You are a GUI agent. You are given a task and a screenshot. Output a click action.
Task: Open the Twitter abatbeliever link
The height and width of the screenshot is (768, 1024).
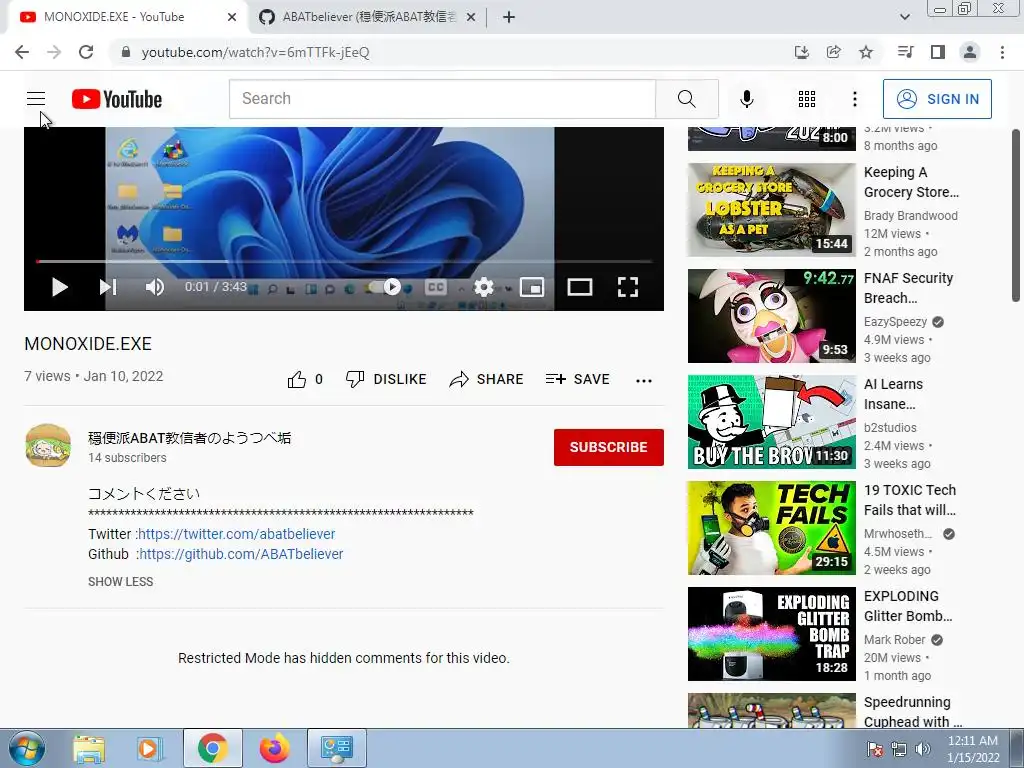coord(236,534)
